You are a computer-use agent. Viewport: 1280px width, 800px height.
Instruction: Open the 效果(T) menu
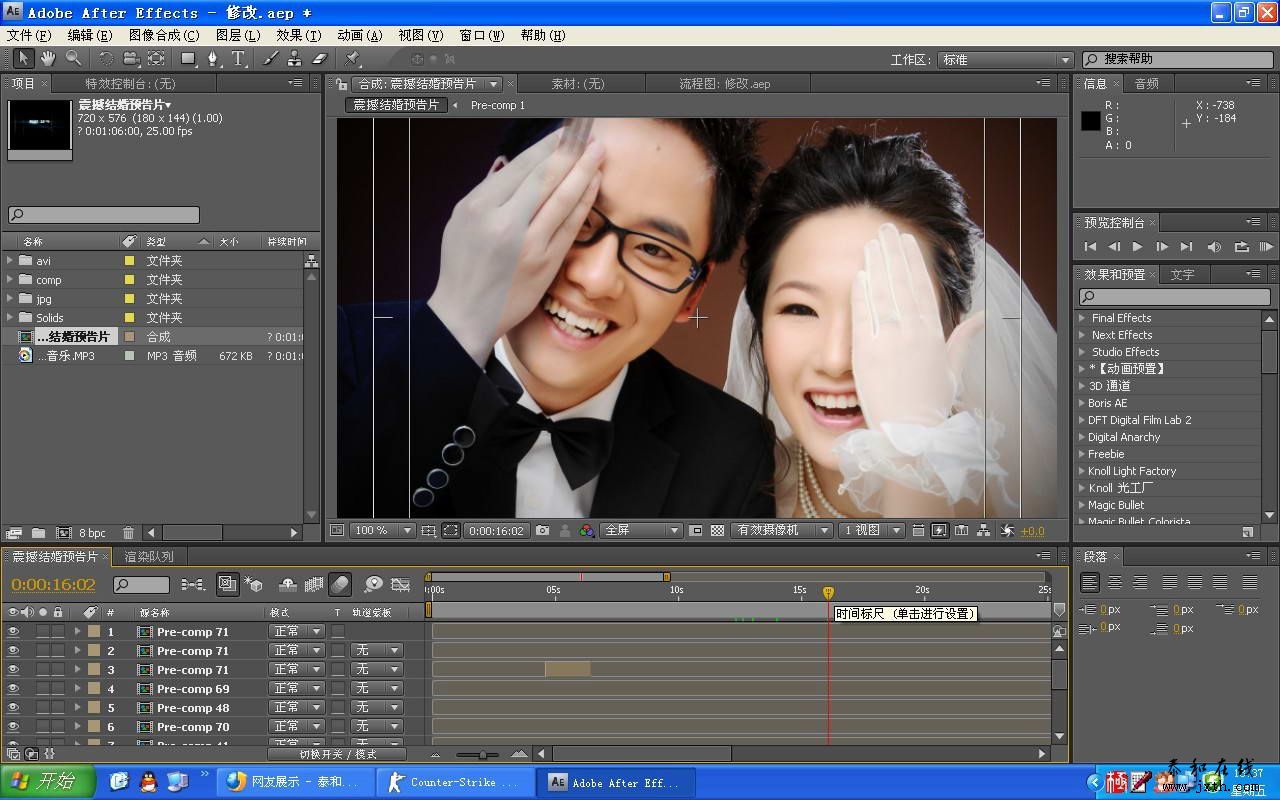point(298,35)
